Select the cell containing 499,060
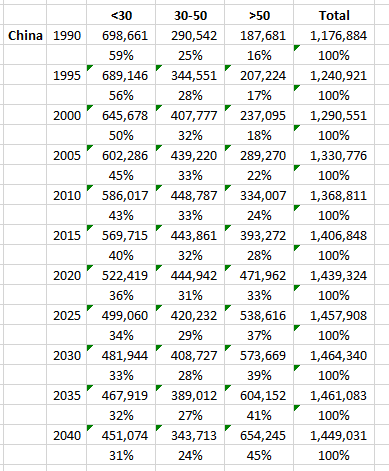This screenshot has height=471, width=389. tap(121, 315)
